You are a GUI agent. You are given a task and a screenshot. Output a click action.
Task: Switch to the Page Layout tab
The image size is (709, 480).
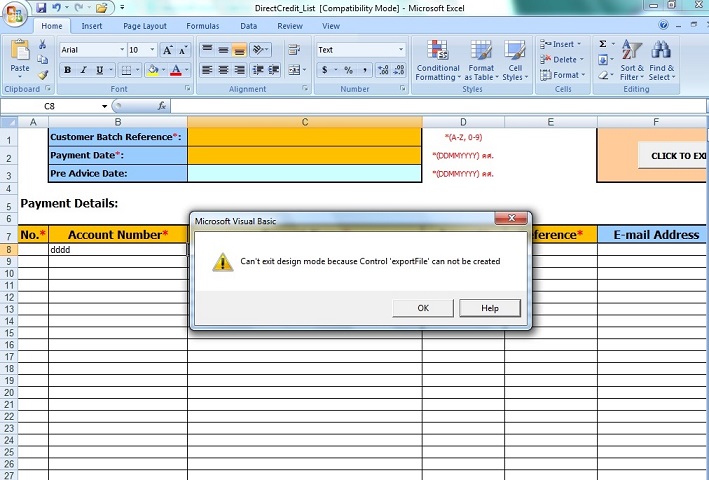tap(145, 26)
